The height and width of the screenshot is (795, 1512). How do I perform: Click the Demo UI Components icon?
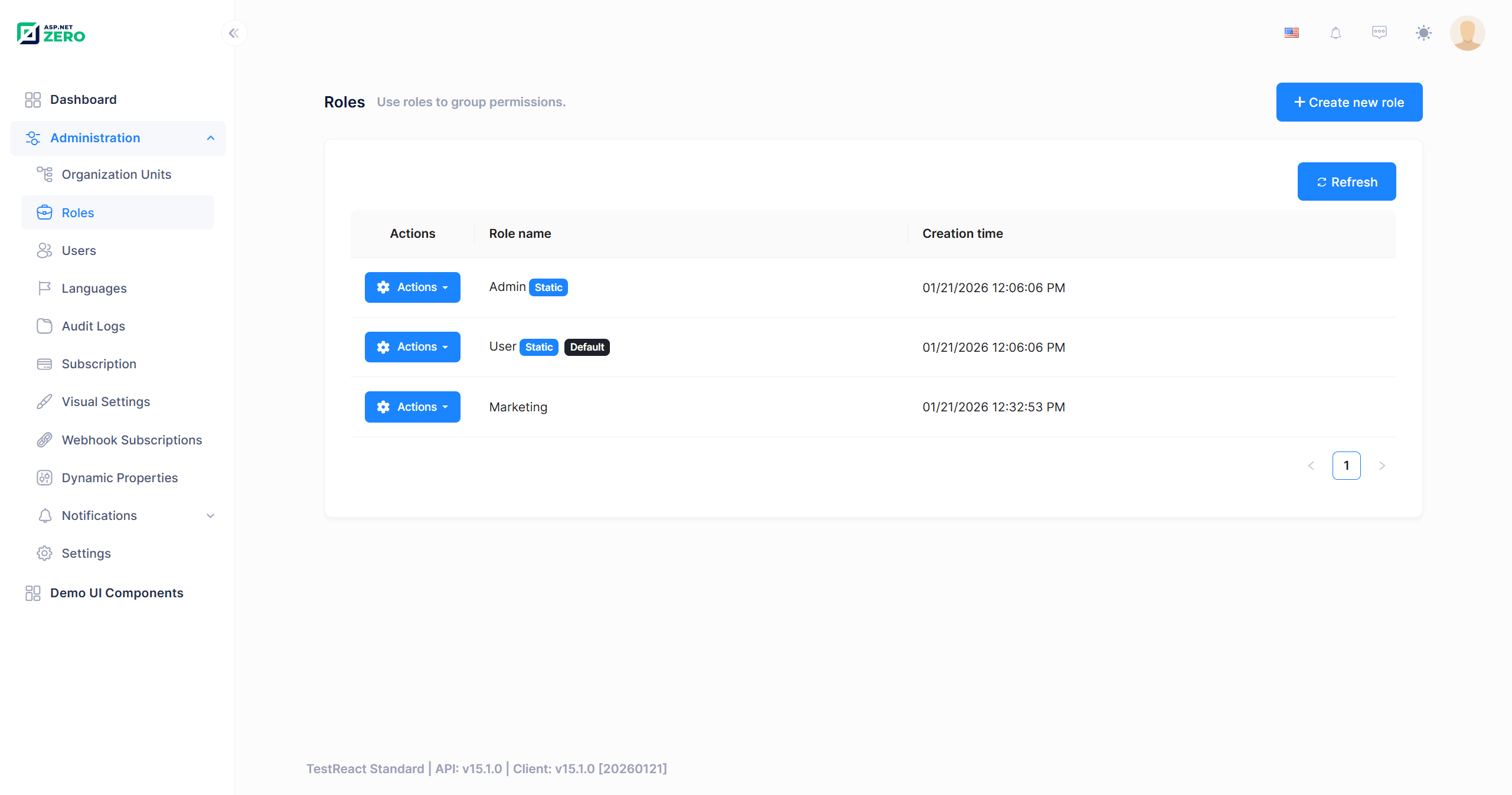[x=33, y=593]
